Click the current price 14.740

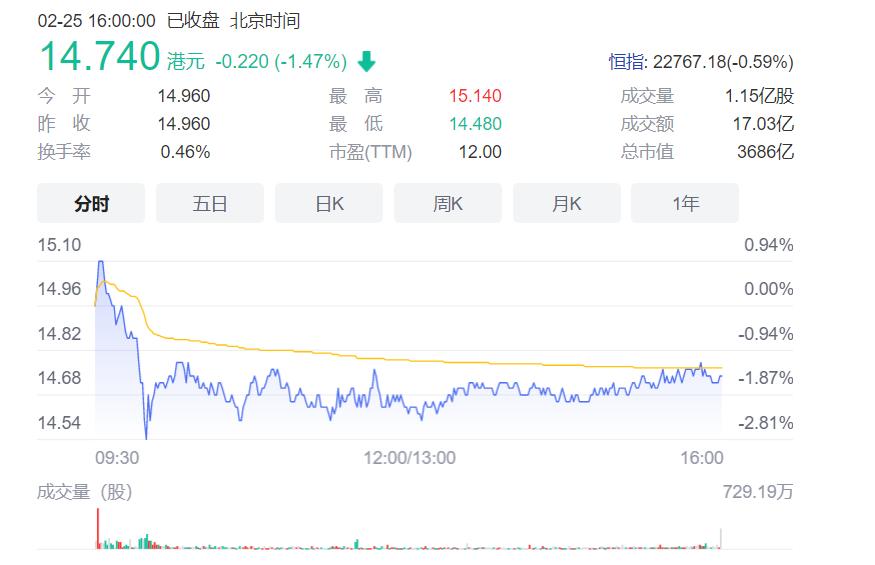pyautogui.click(x=99, y=57)
